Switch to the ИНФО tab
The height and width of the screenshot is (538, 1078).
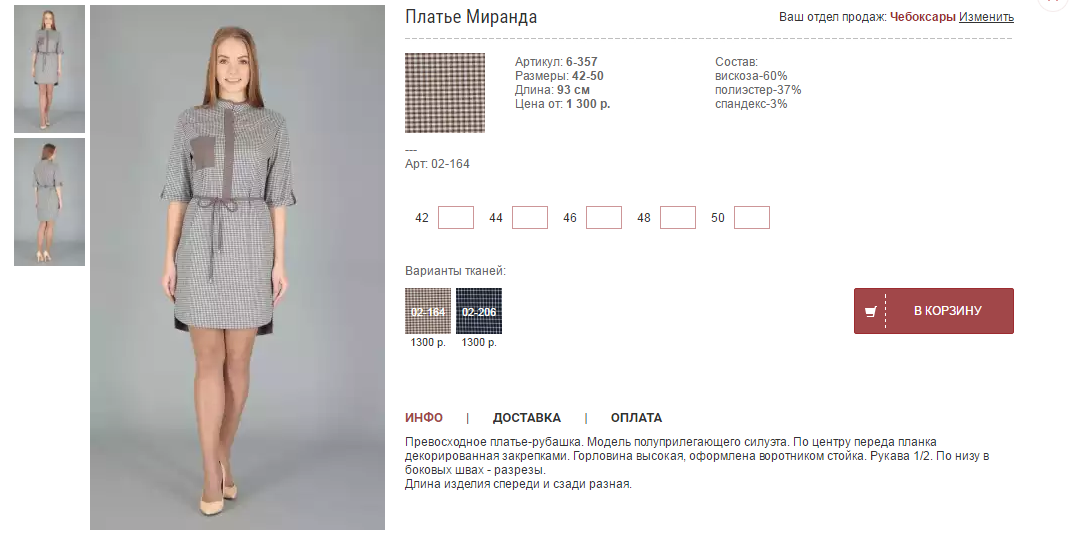point(424,418)
